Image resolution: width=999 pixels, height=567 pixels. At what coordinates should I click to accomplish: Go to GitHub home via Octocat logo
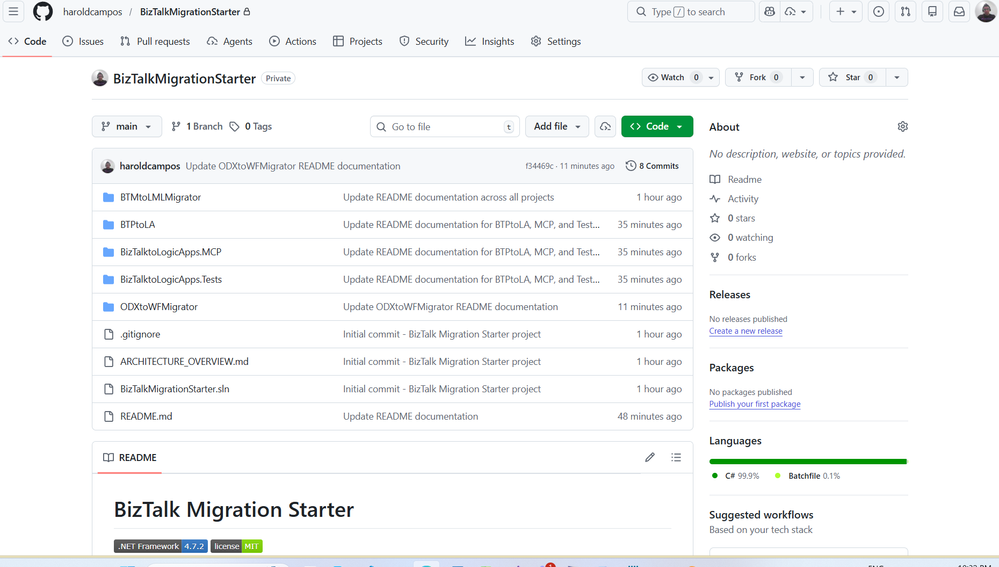[x=43, y=11]
